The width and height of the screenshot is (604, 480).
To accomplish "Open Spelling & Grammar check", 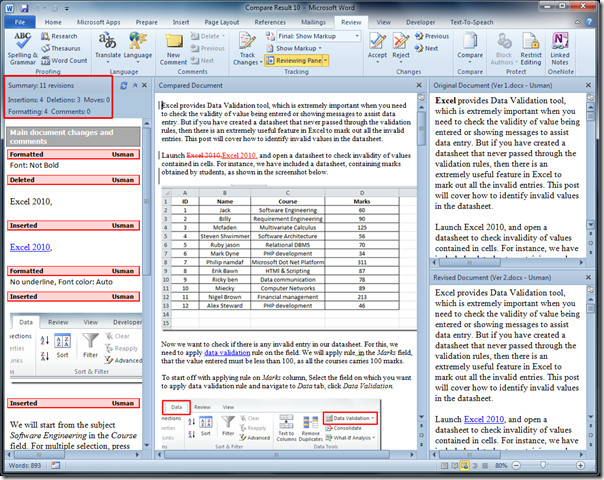I will click(22, 49).
